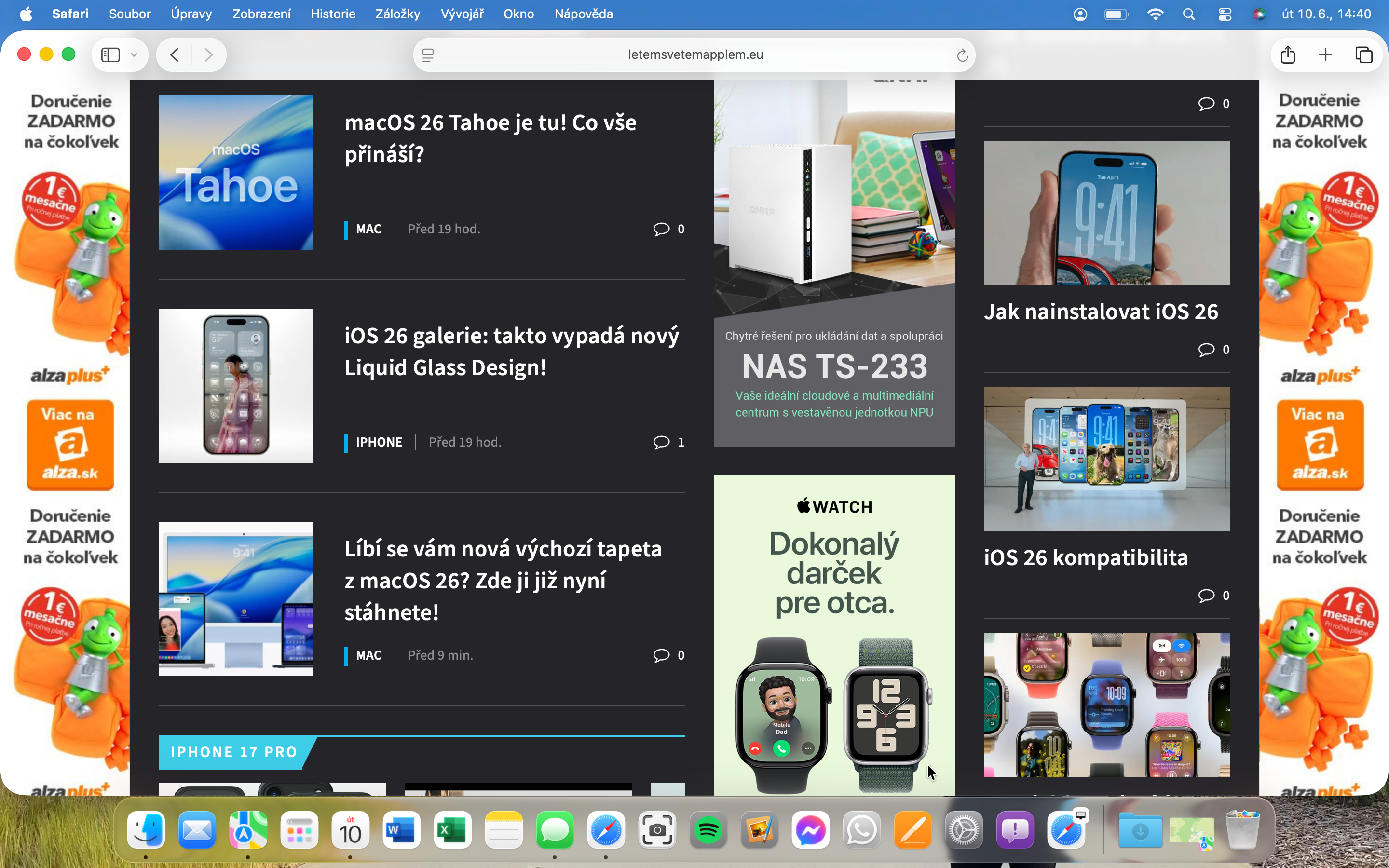Screen dimensions: 1389x868
Task: Open the Share icon in toolbar
Action: pyautogui.click(x=1287, y=54)
